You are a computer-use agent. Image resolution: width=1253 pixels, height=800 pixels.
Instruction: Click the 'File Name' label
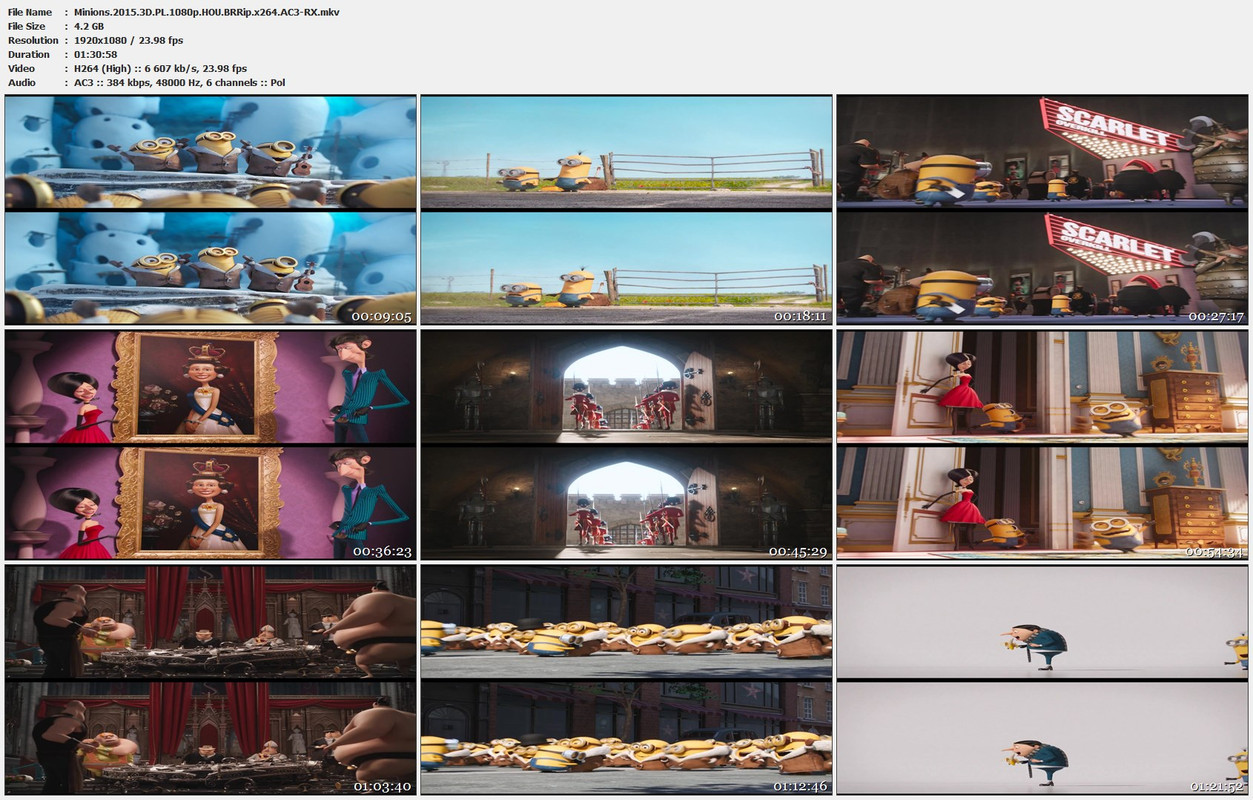(30, 11)
